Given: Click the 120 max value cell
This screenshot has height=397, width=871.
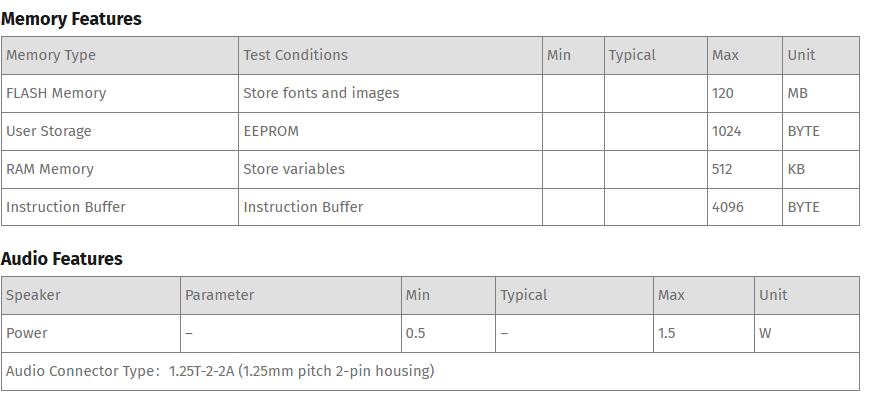Looking at the screenshot, I should point(745,93).
